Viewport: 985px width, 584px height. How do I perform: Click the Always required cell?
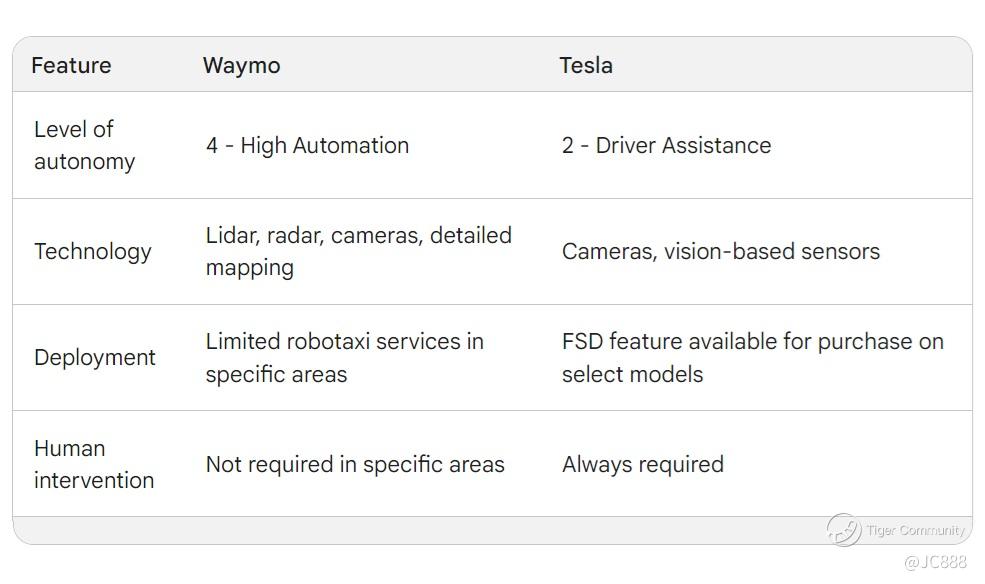click(x=642, y=464)
